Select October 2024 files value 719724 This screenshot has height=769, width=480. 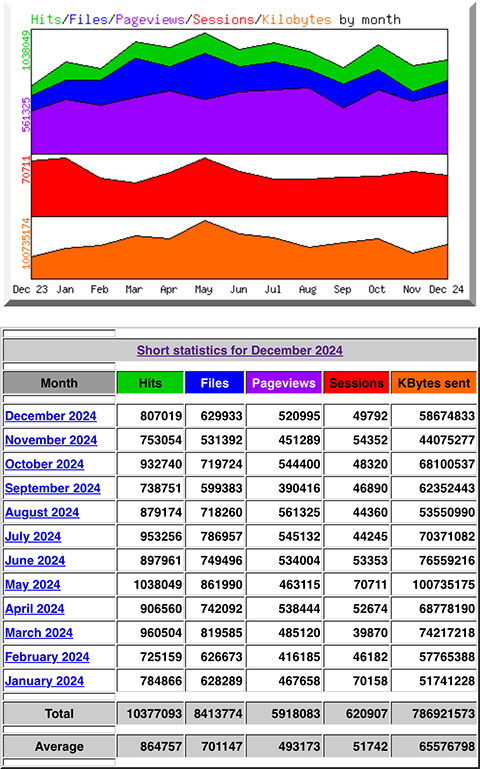click(221, 464)
